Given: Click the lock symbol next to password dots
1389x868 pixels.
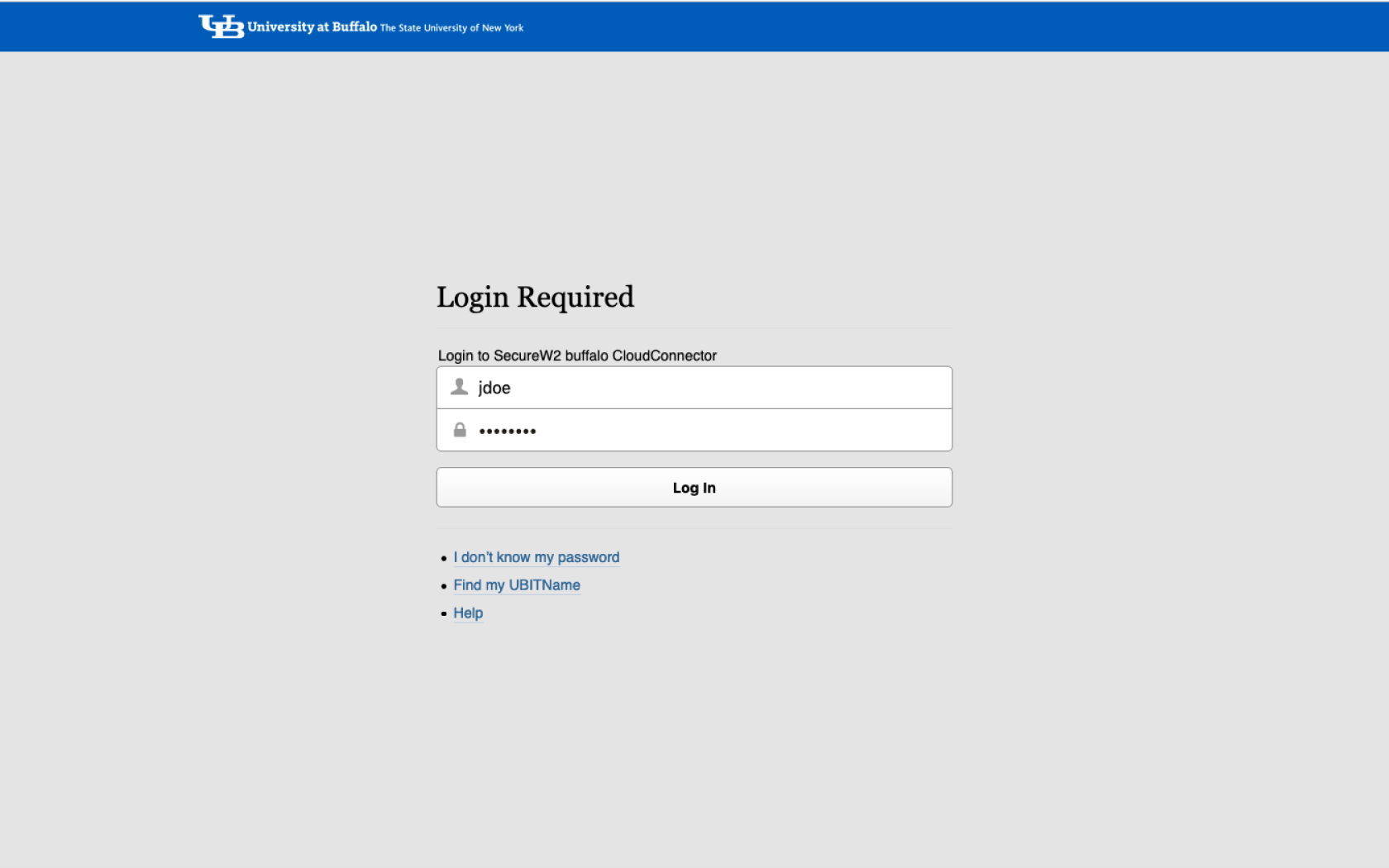Looking at the screenshot, I should pyautogui.click(x=460, y=429).
